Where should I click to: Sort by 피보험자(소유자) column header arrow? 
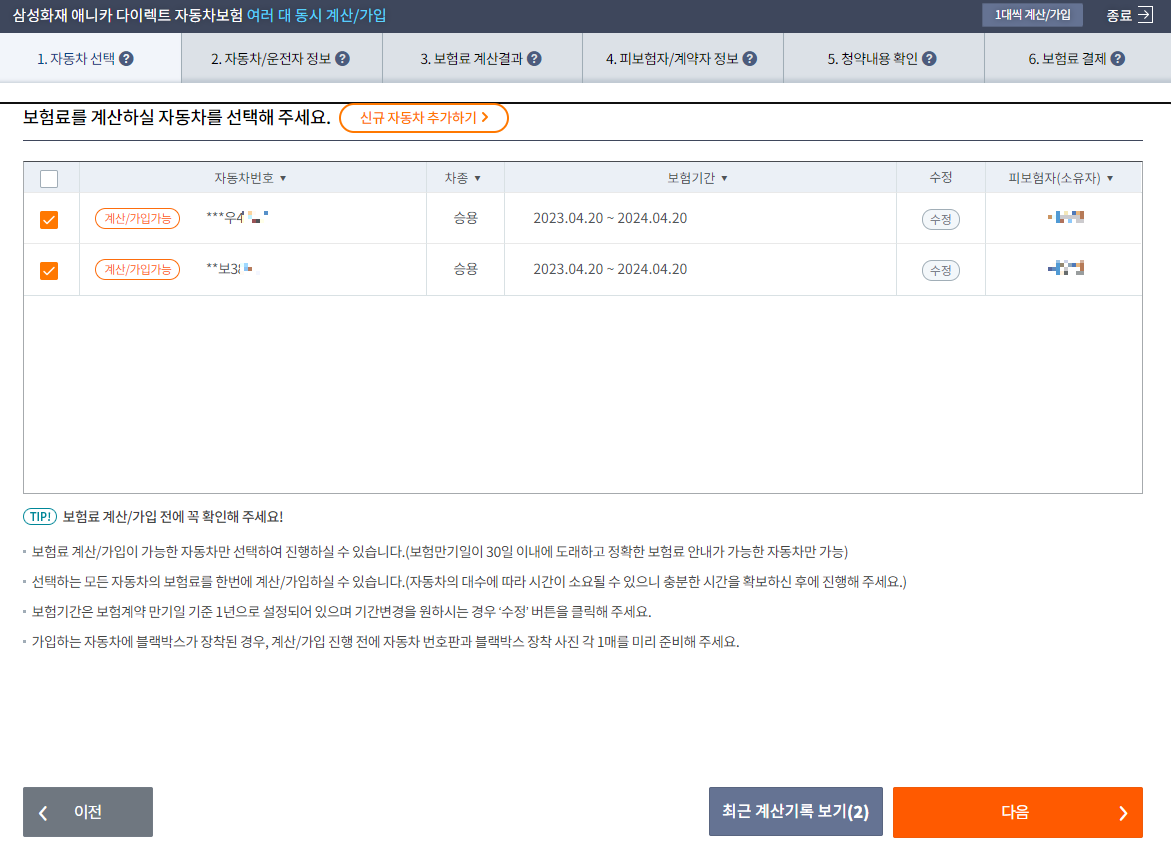tap(1110, 178)
